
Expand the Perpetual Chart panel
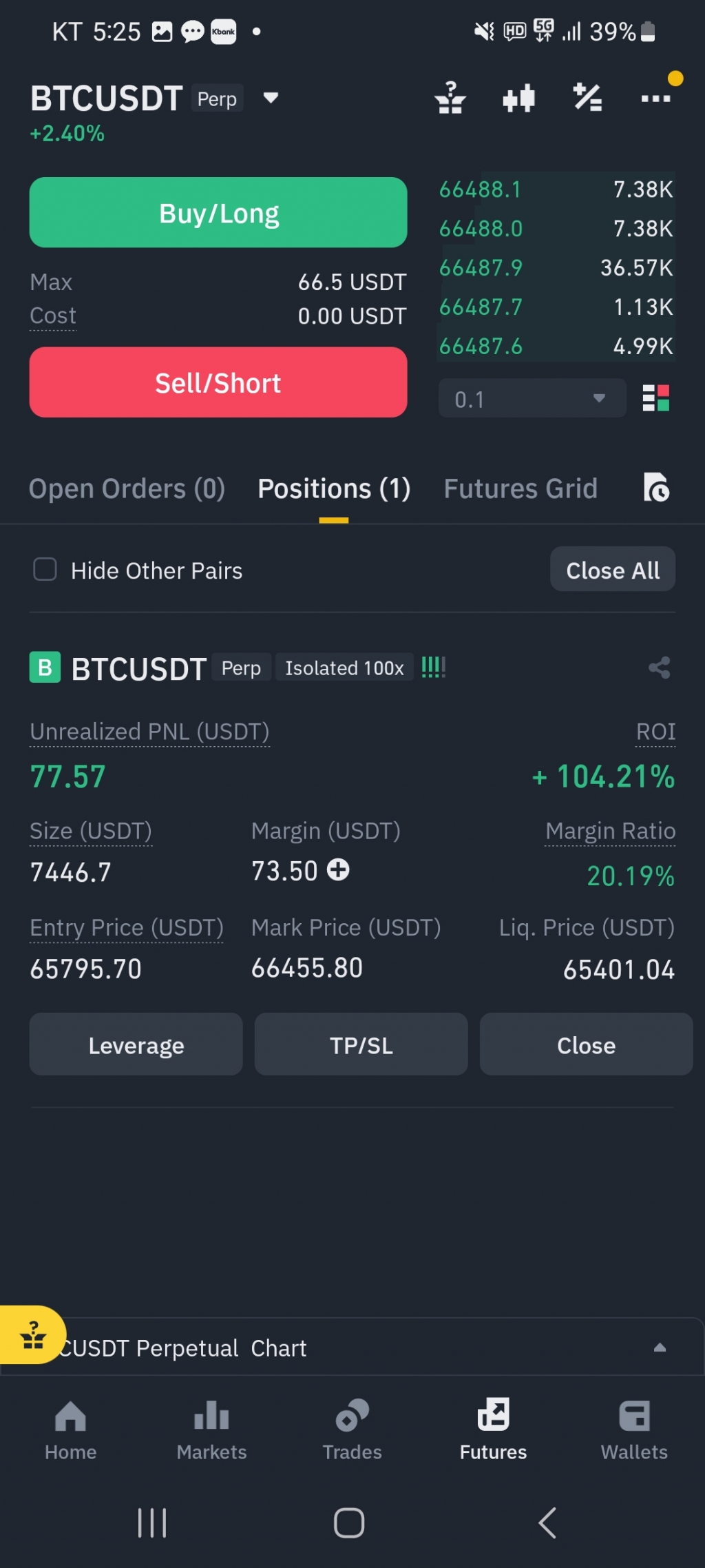pyautogui.click(x=659, y=1348)
